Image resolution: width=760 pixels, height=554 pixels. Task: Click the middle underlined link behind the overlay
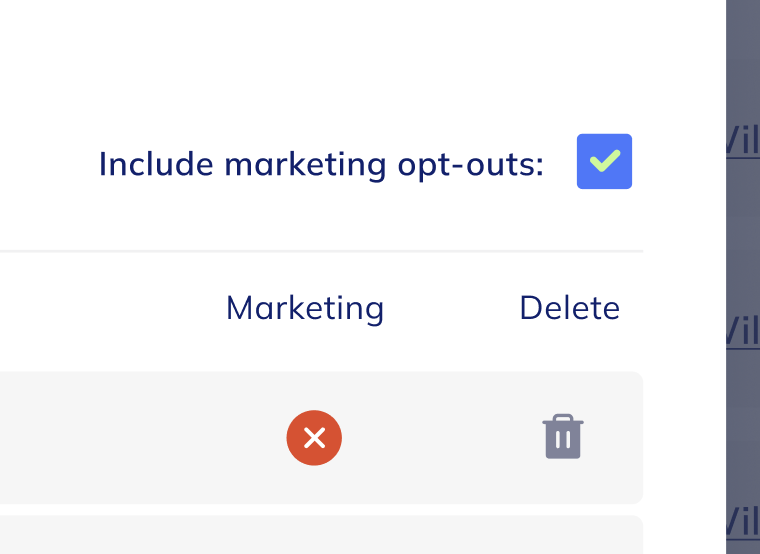pos(744,332)
